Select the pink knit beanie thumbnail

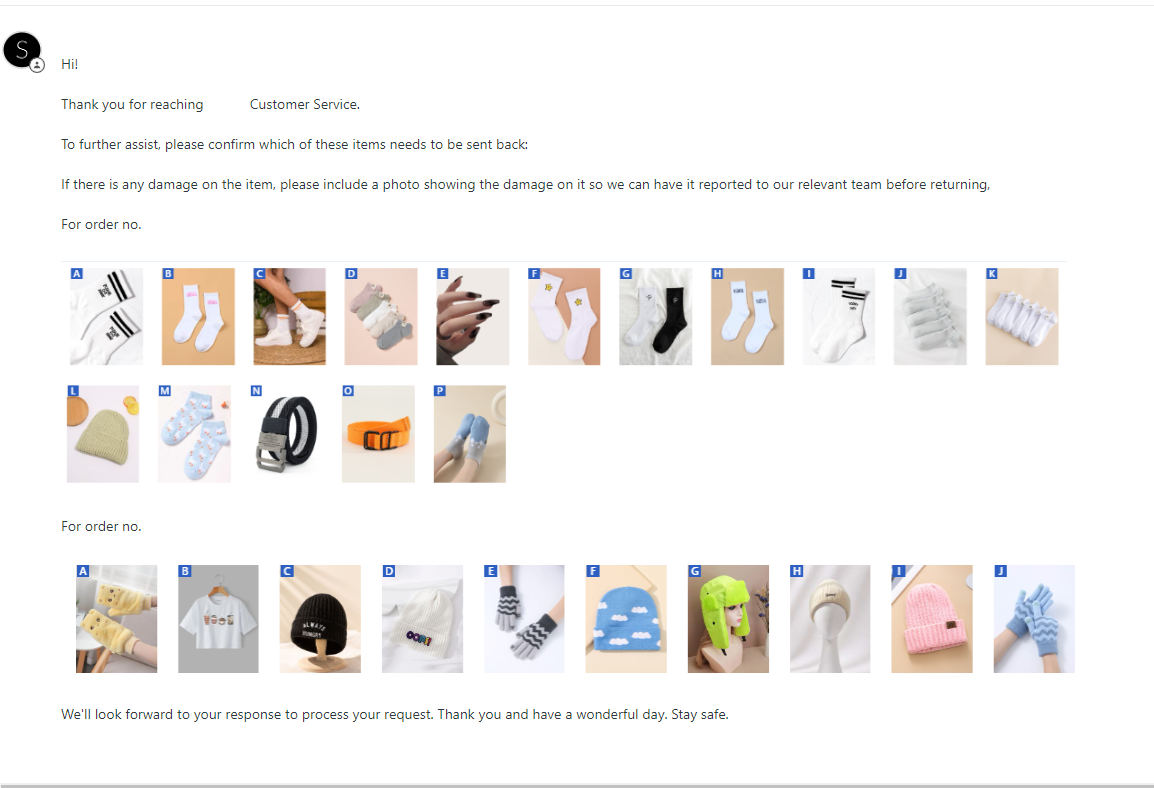click(x=932, y=619)
